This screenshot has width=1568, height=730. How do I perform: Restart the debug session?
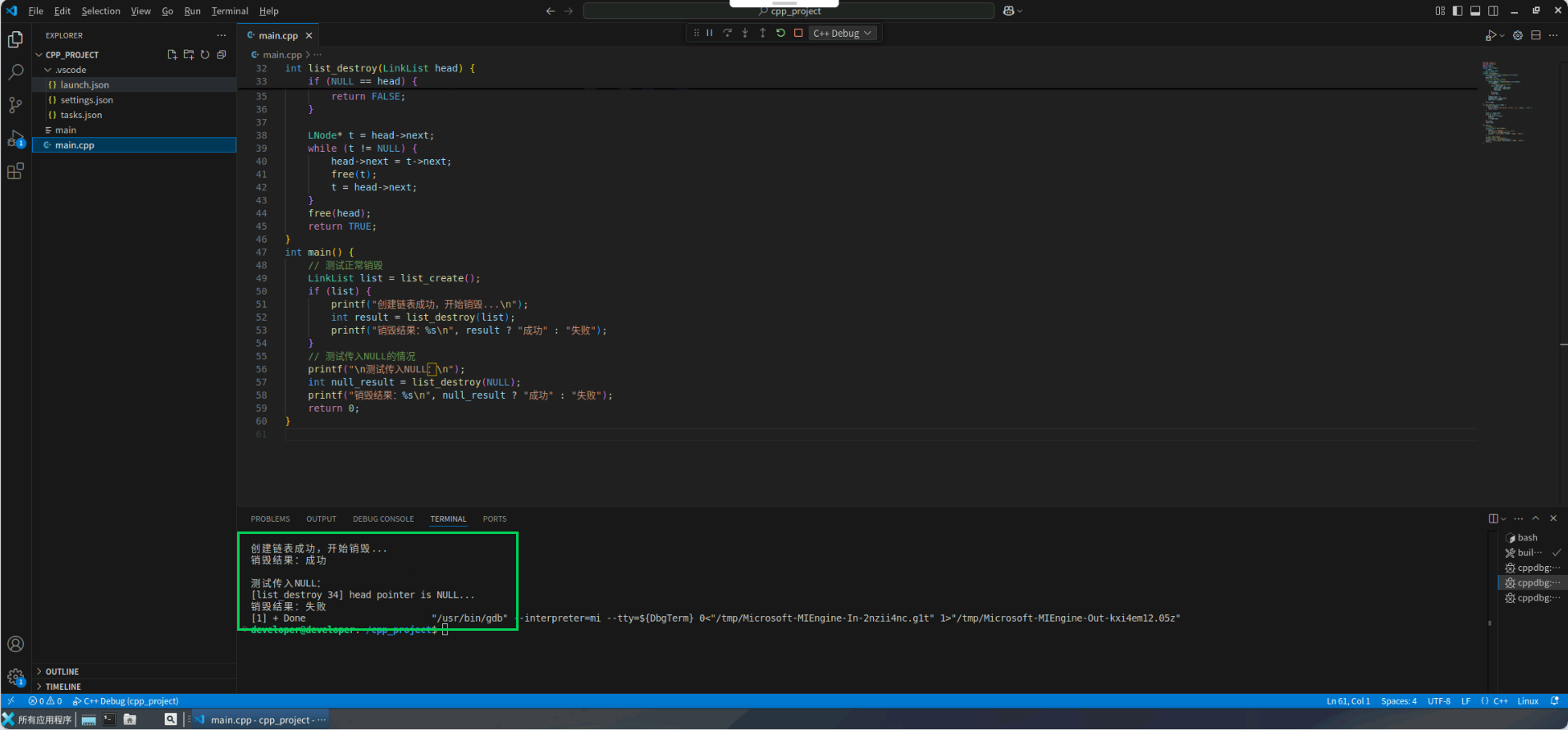[780, 33]
